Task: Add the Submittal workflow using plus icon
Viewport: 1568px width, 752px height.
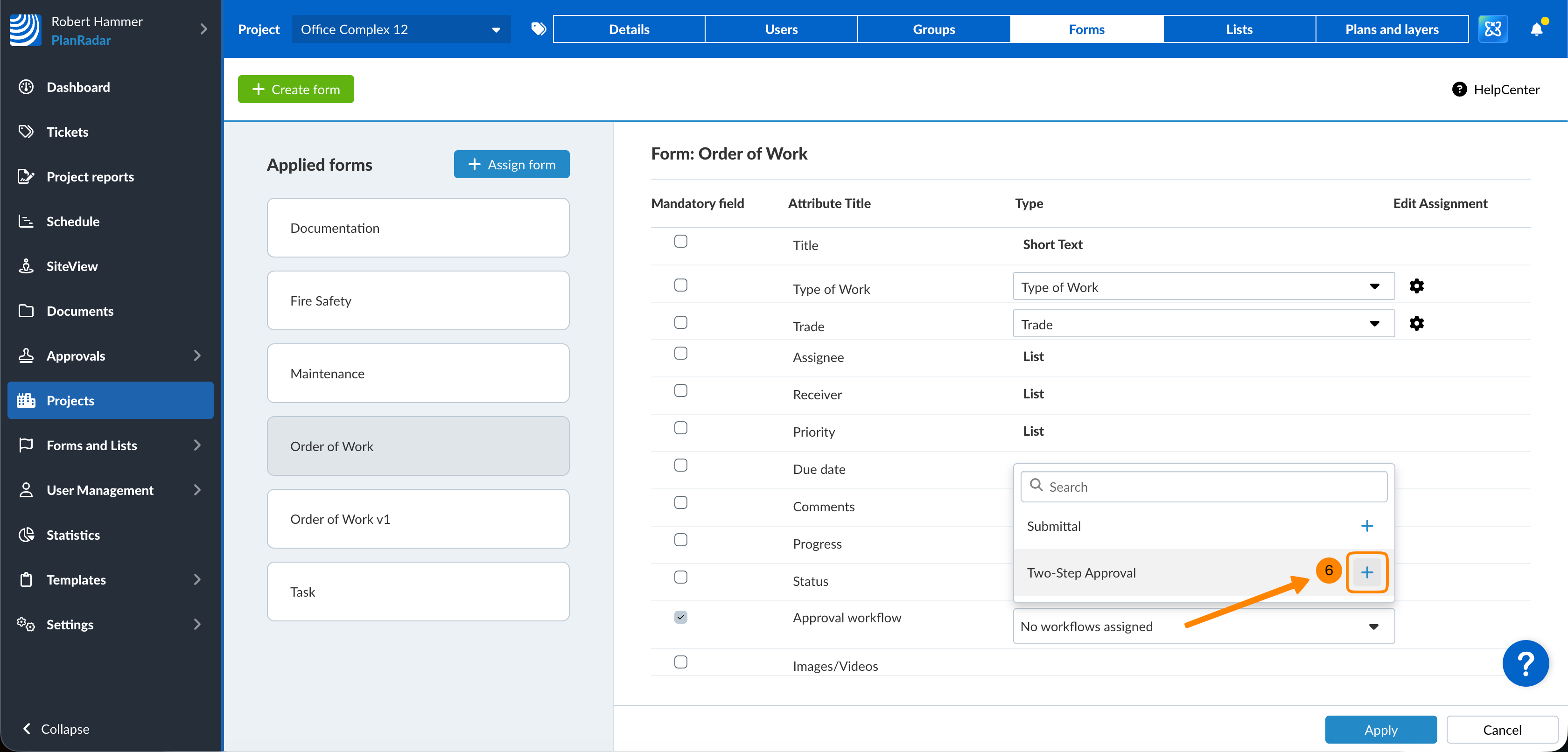Action: [1366, 526]
